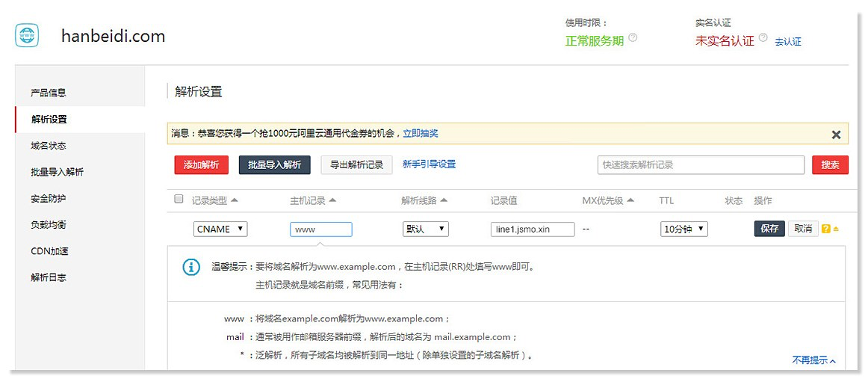Click the 操作 column header
This screenshot has height=379, width=866.
click(763, 201)
